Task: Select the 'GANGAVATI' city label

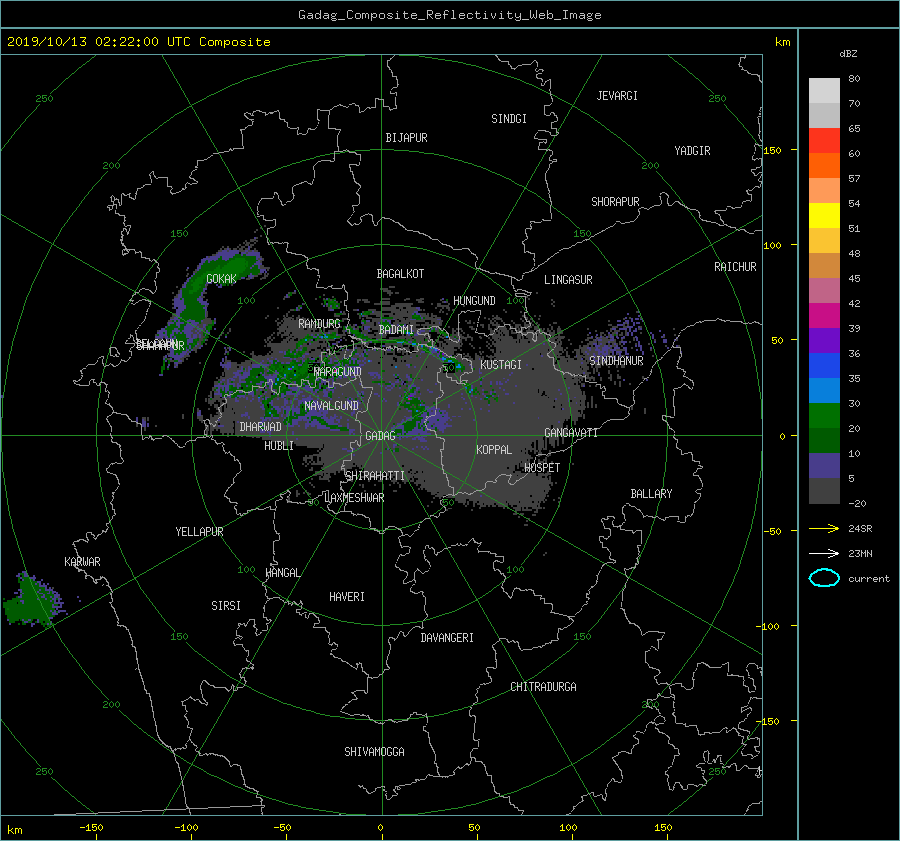Action: (571, 433)
